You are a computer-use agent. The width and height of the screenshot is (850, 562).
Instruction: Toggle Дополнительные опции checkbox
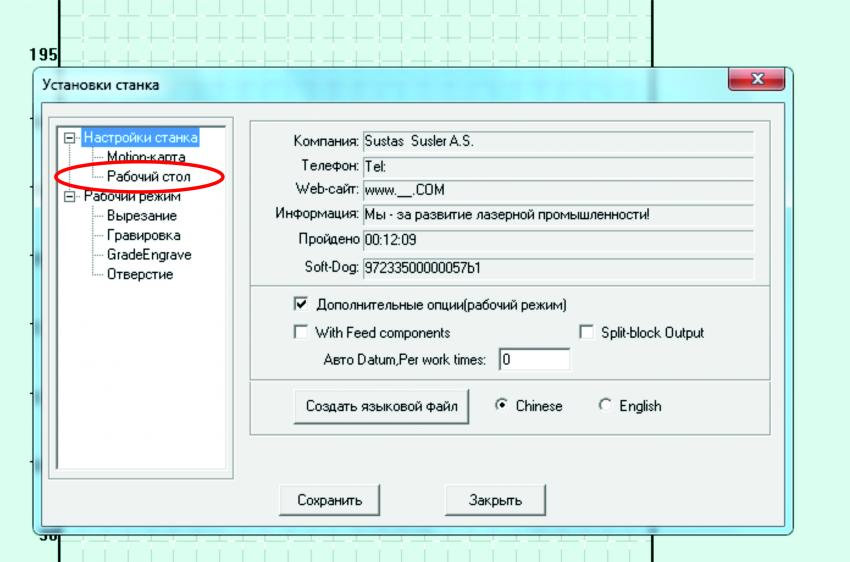[x=300, y=304]
